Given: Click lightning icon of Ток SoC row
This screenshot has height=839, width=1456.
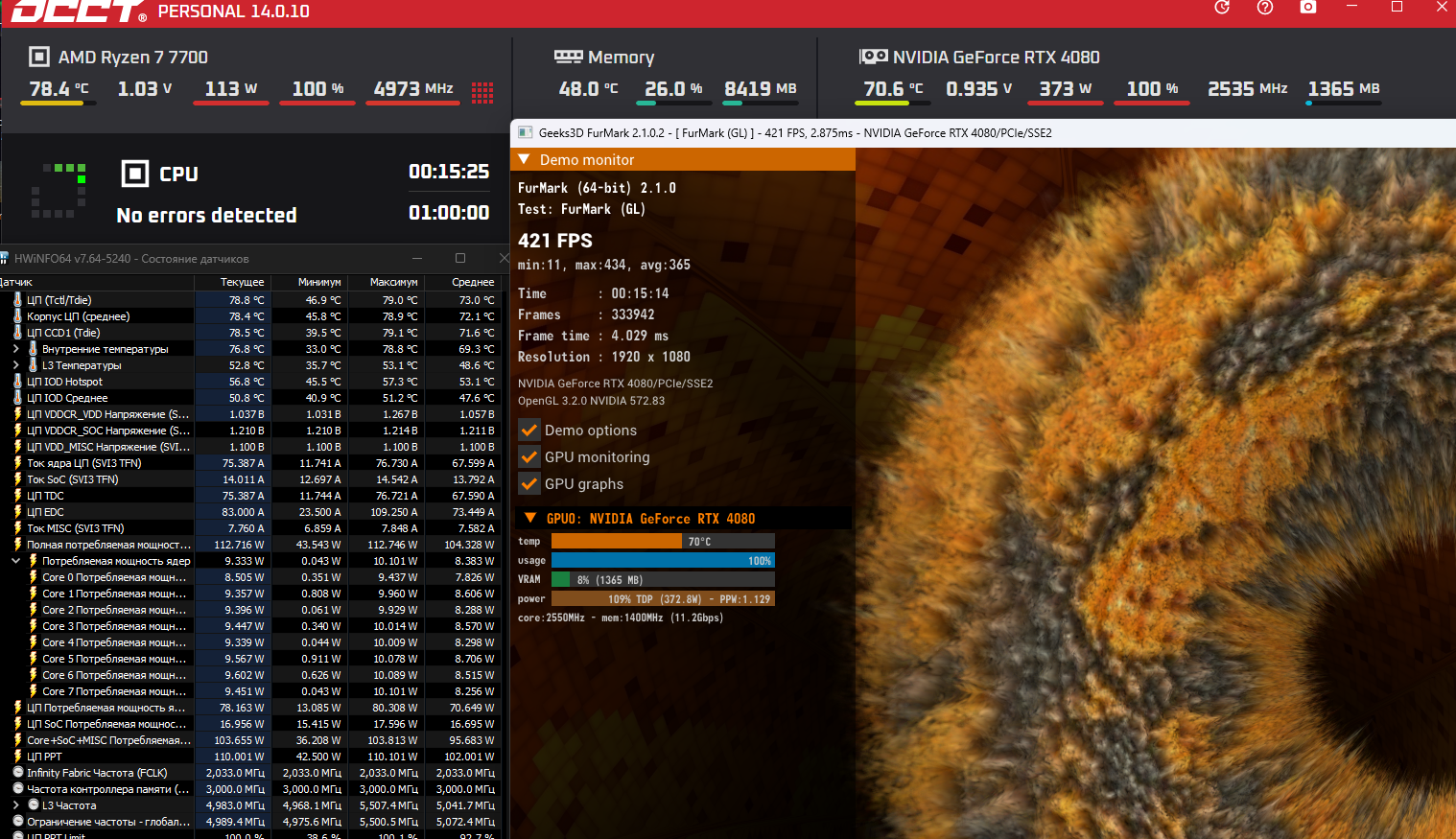Looking at the screenshot, I should point(17,479).
